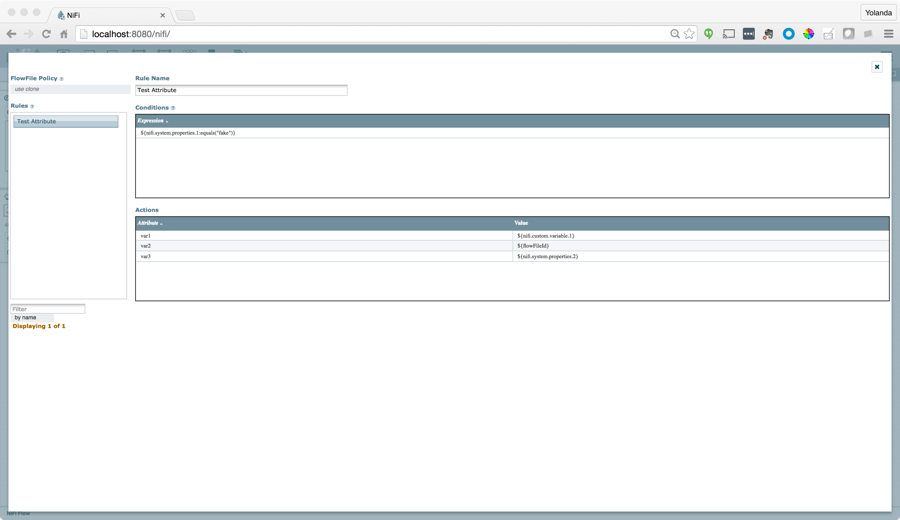Bookmark this page with the star

coord(689,34)
